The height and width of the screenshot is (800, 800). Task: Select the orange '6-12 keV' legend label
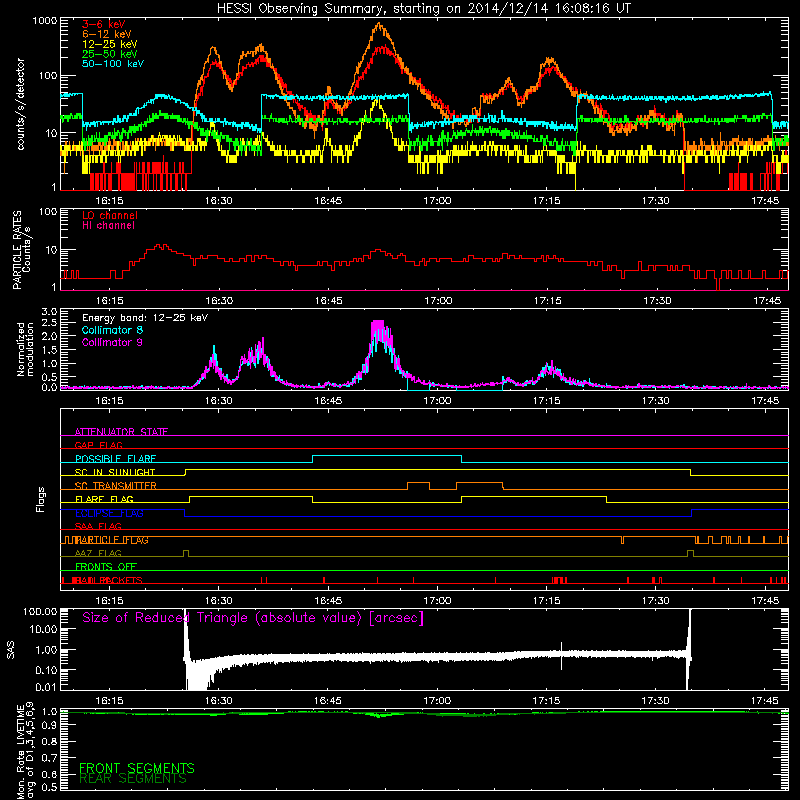coord(106,34)
